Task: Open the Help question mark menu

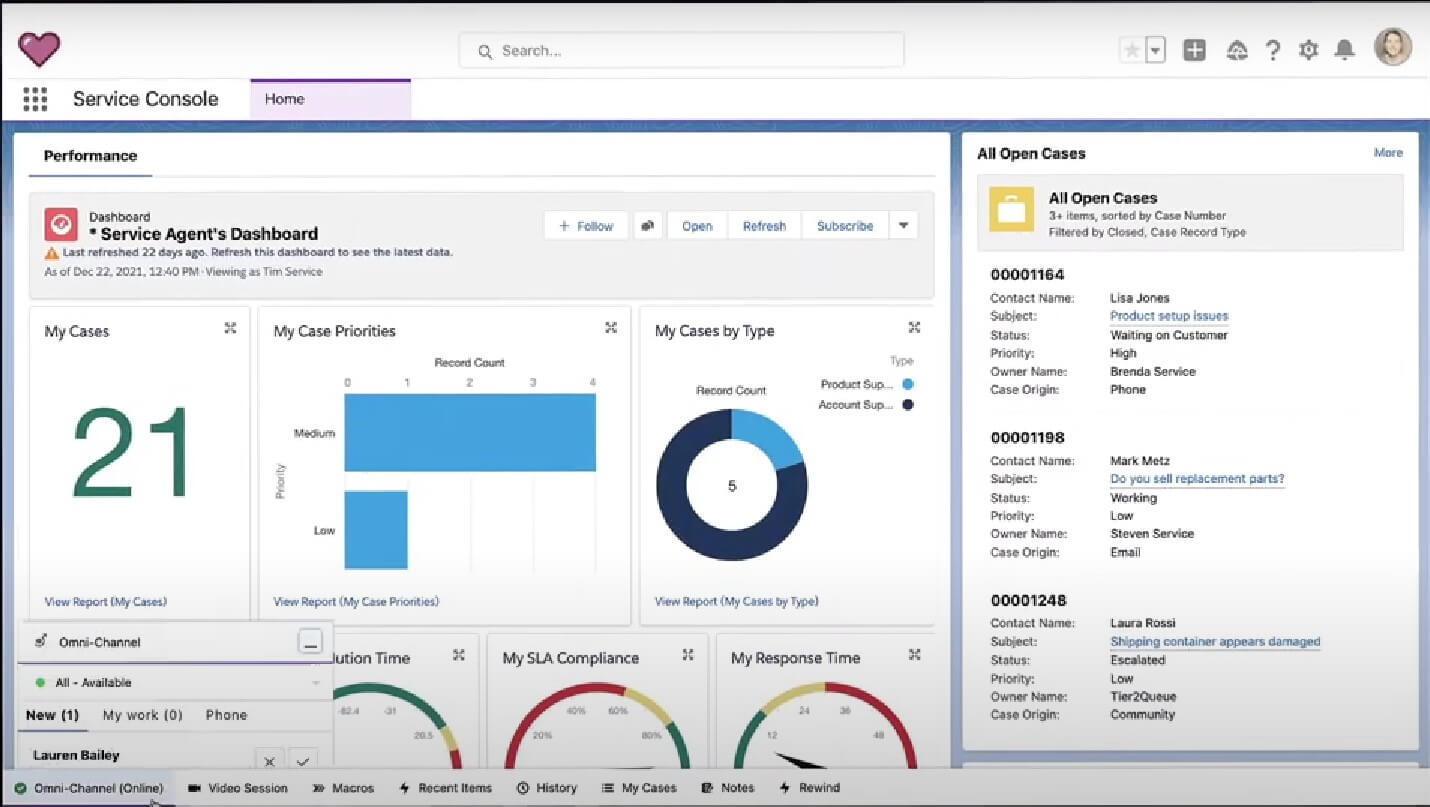Action: [x=1273, y=50]
